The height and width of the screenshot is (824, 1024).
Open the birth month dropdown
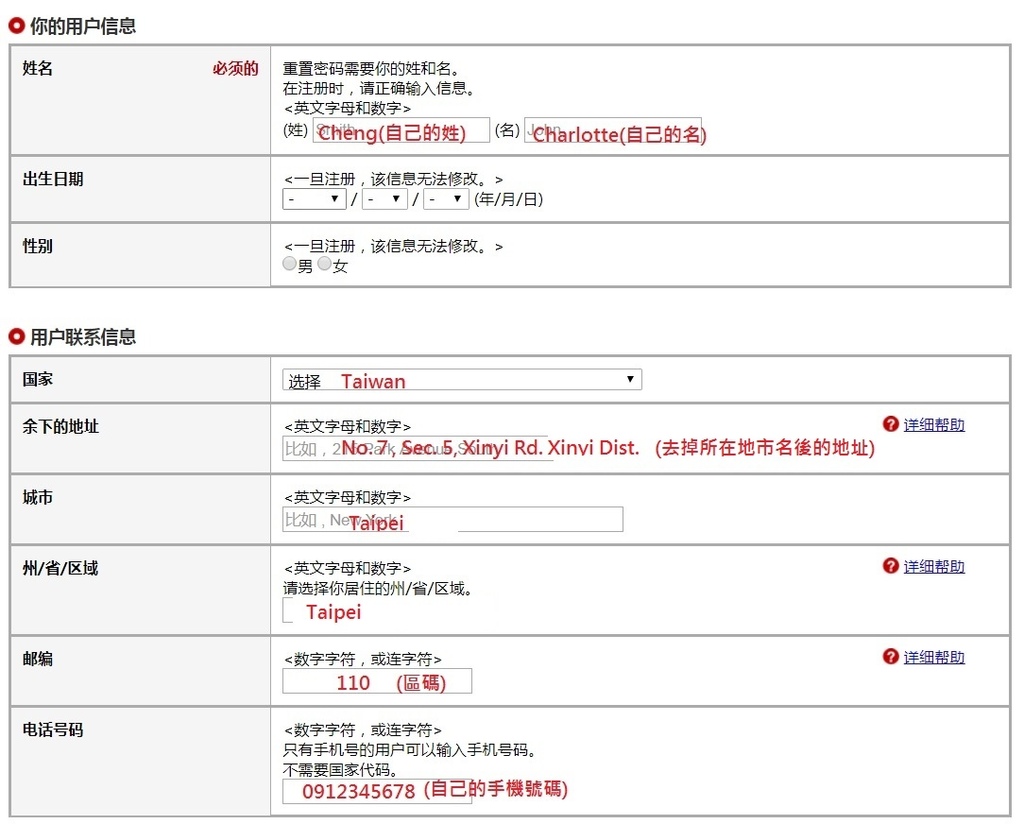(384, 199)
